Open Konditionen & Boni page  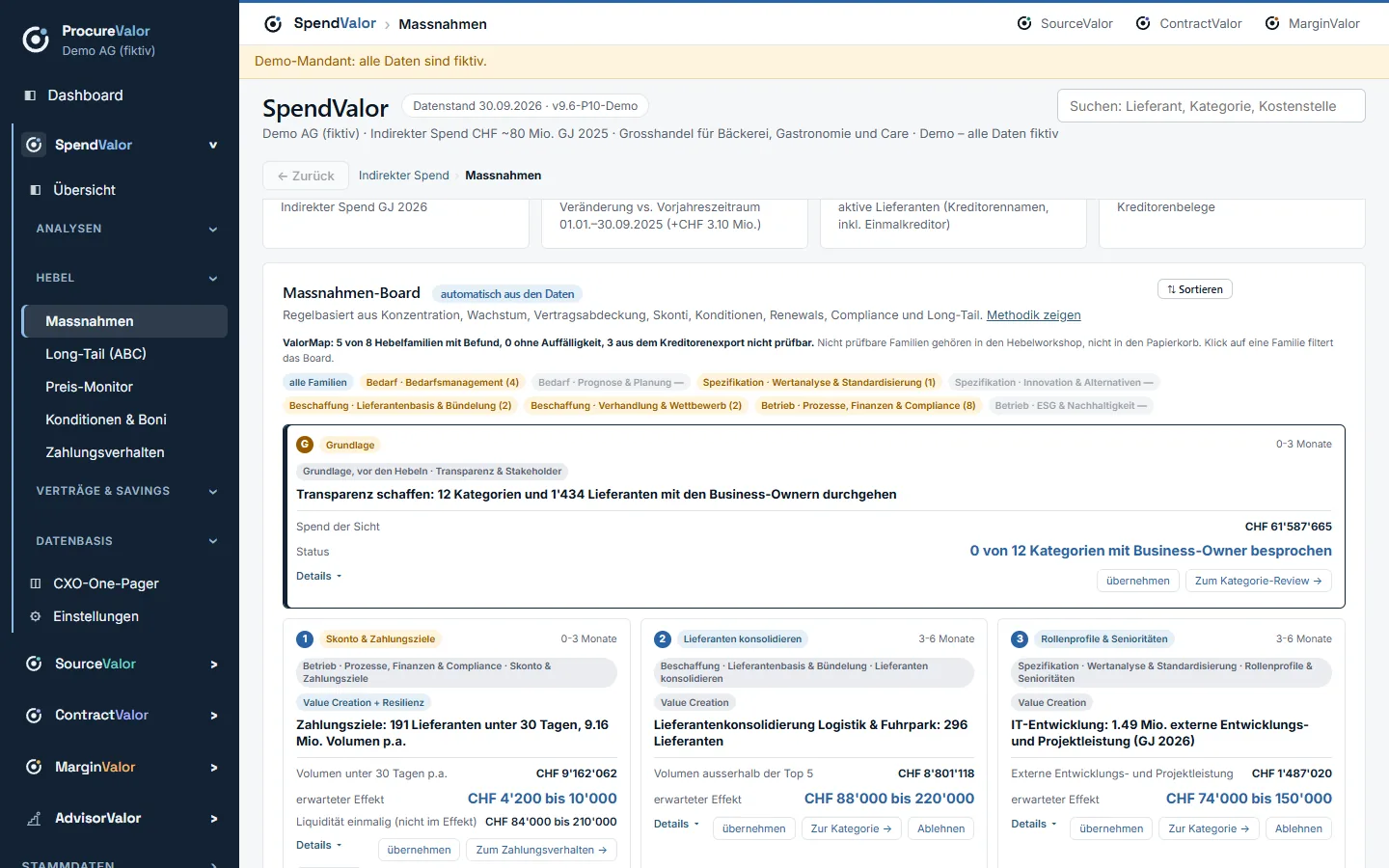[124, 420]
